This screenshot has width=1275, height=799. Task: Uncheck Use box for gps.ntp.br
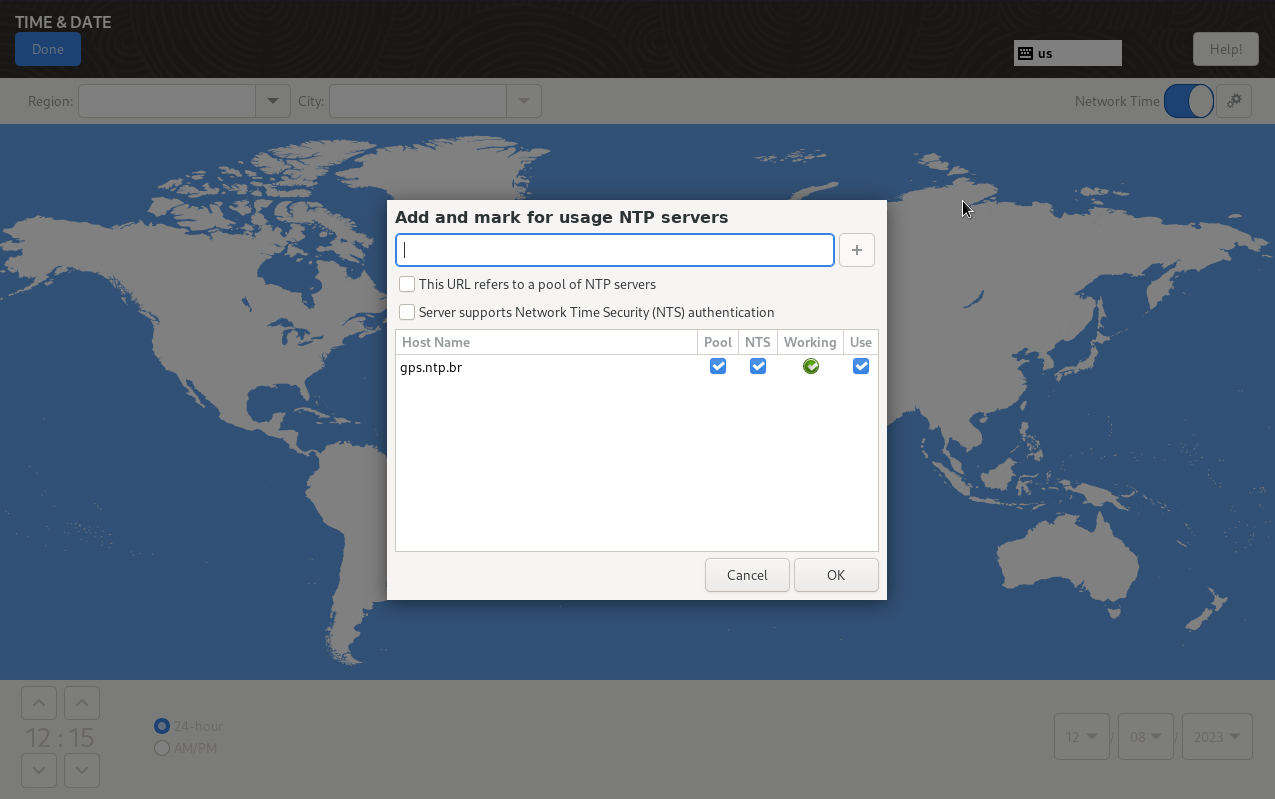point(860,367)
